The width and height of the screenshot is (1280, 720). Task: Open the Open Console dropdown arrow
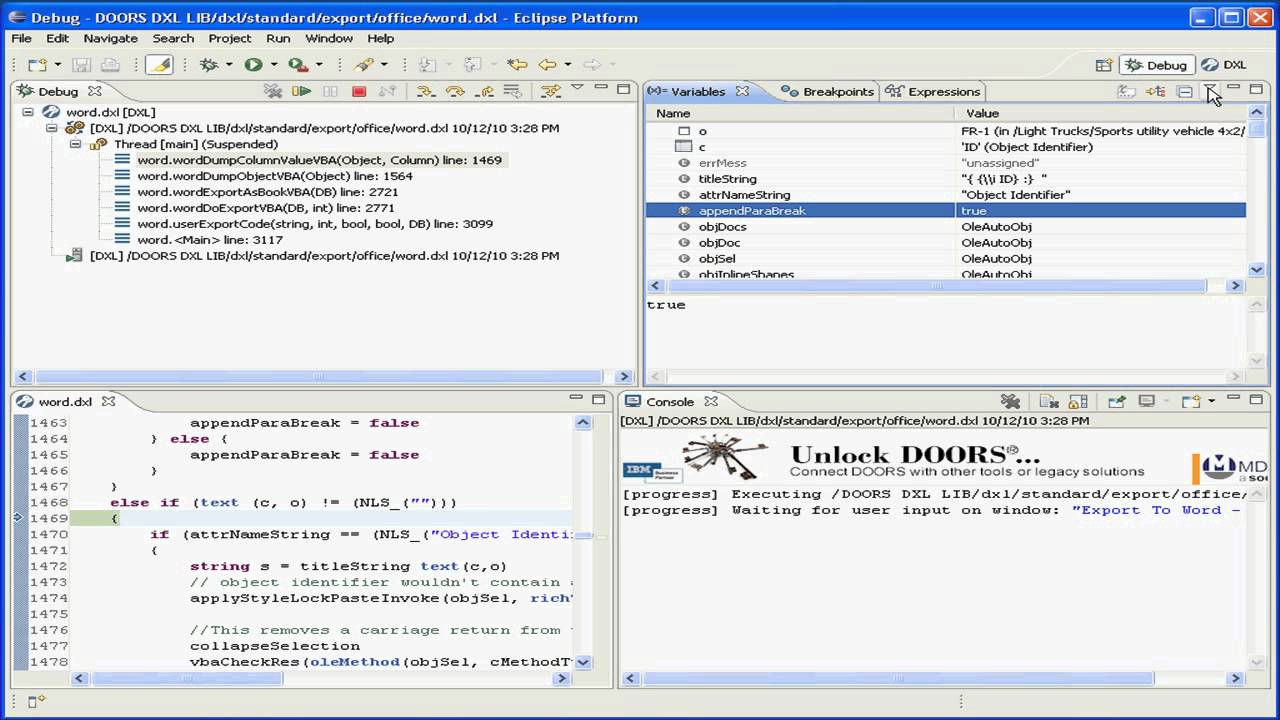pos(1210,401)
